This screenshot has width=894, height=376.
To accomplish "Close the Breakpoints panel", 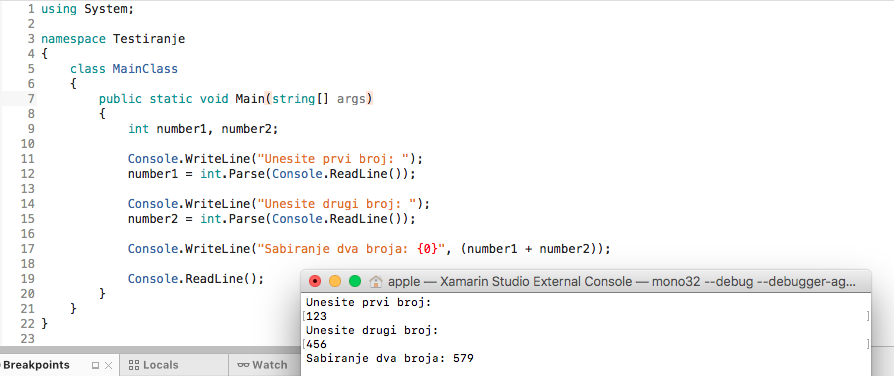I will click(108, 365).
